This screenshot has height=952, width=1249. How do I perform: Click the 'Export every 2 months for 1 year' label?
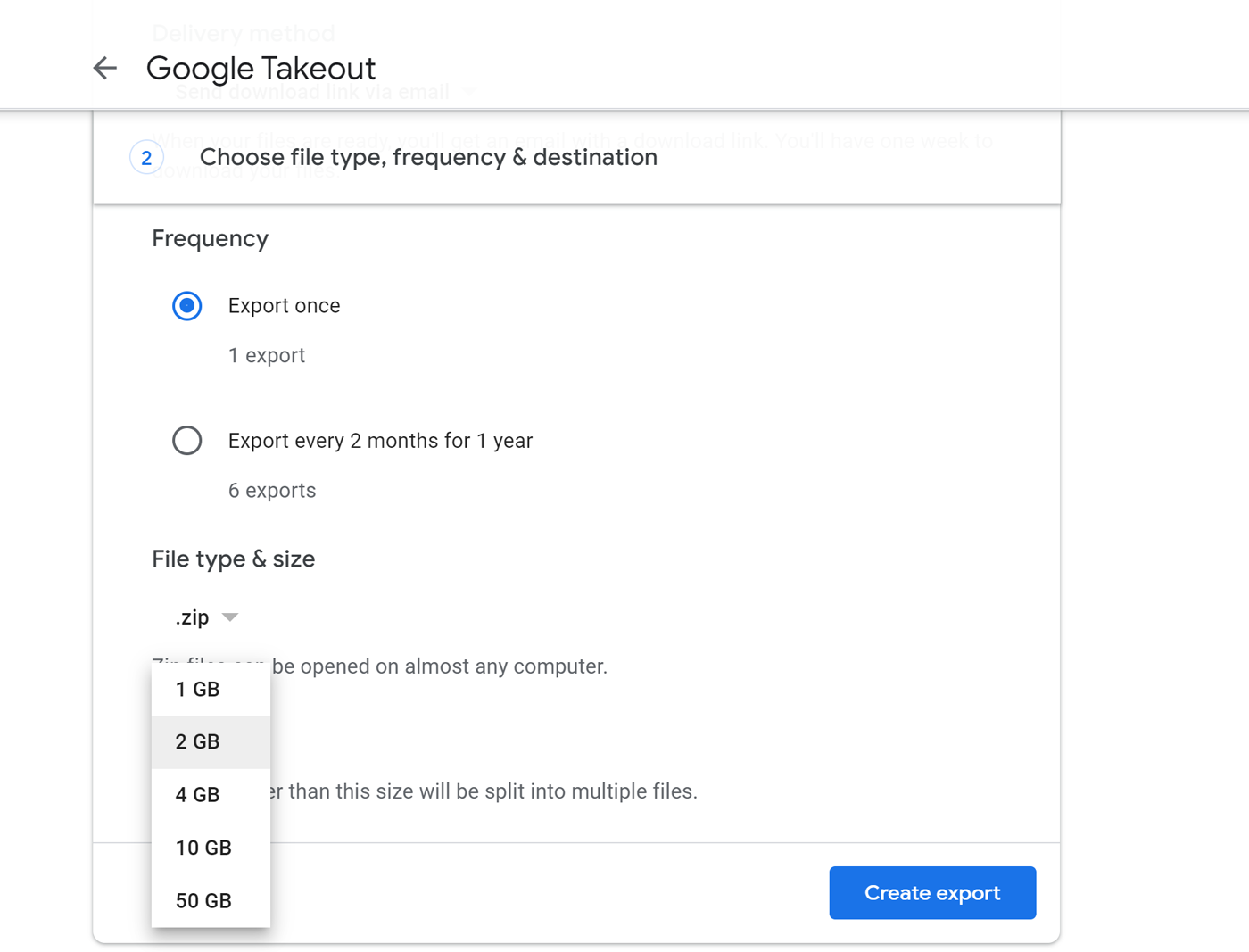point(380,441)
